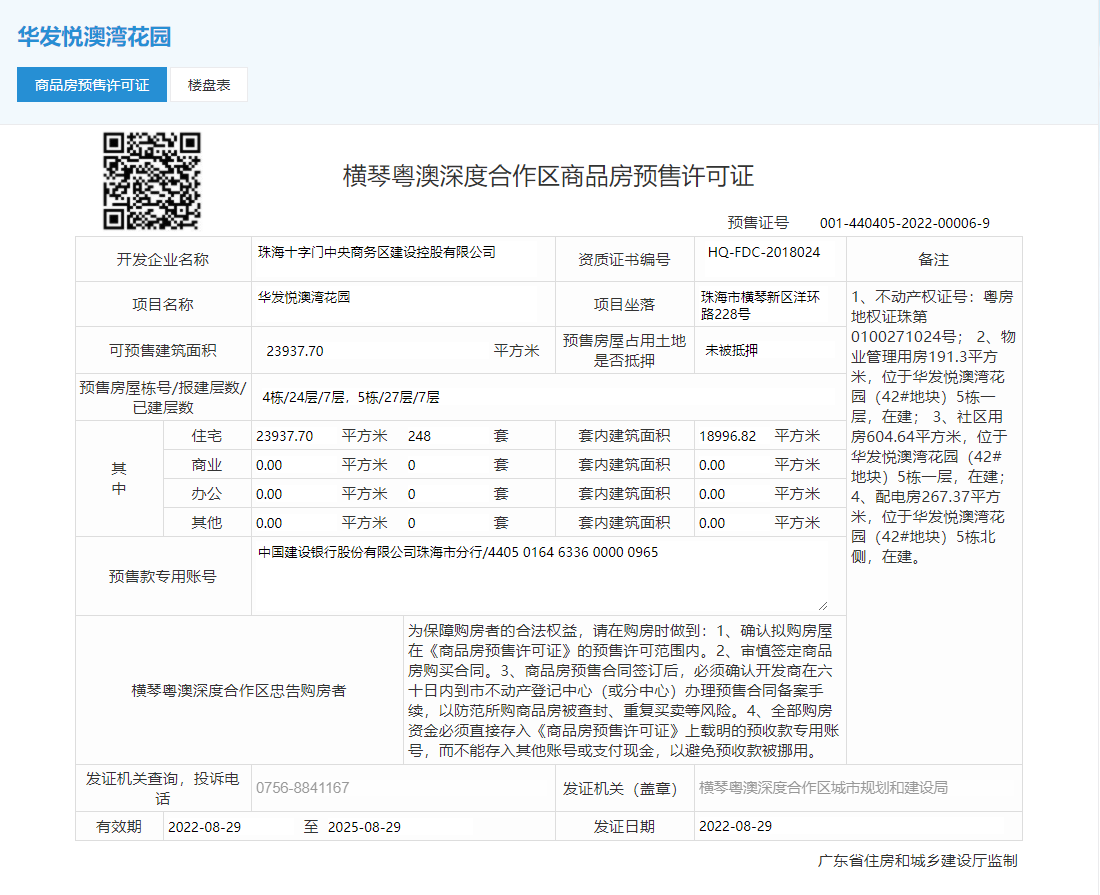Click the 未被抵押 mortgage status field
The height and width of the screenshot is (895, 1100).
click(x=732, y=350)
